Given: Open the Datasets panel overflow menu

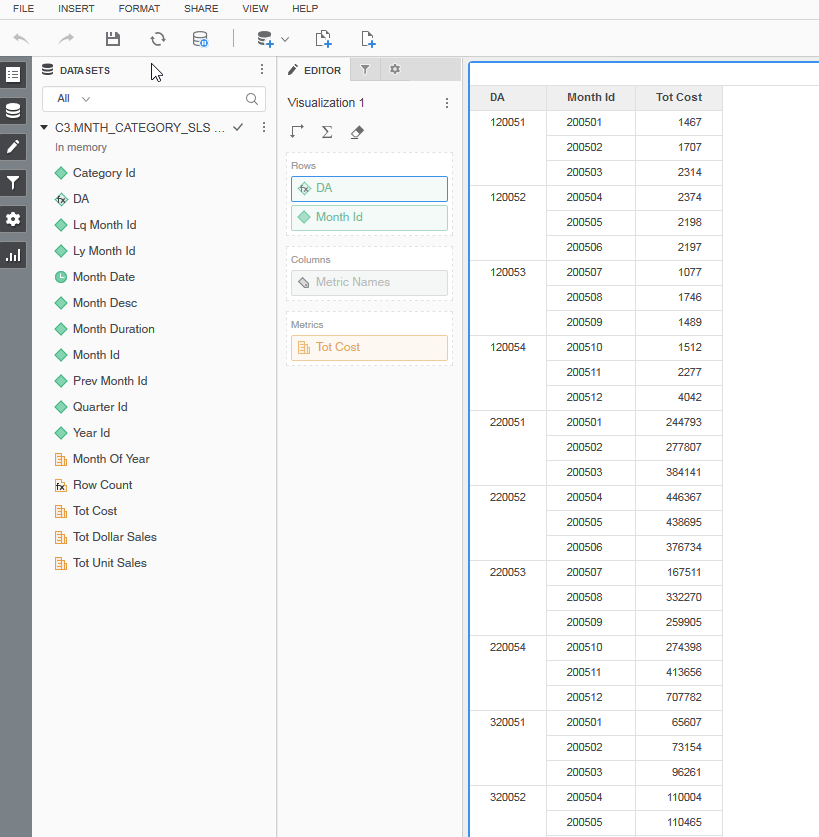Looking at the screenshot, I should point(261,69).
